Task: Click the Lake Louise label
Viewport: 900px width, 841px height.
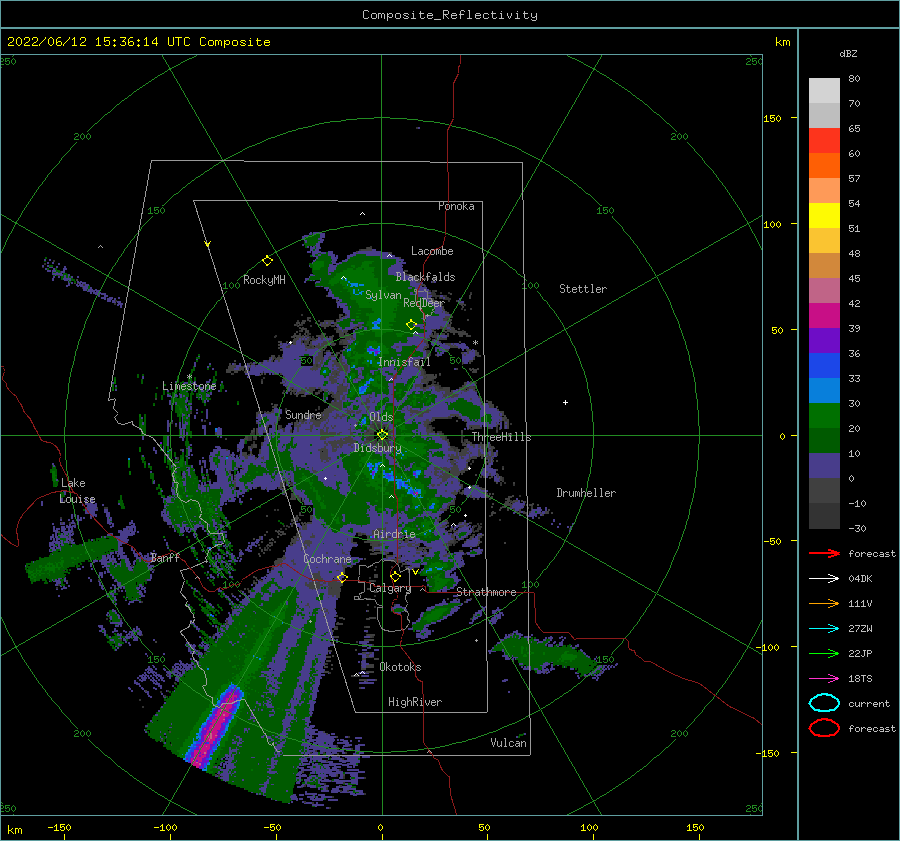Action: click(x=77, y=491)
